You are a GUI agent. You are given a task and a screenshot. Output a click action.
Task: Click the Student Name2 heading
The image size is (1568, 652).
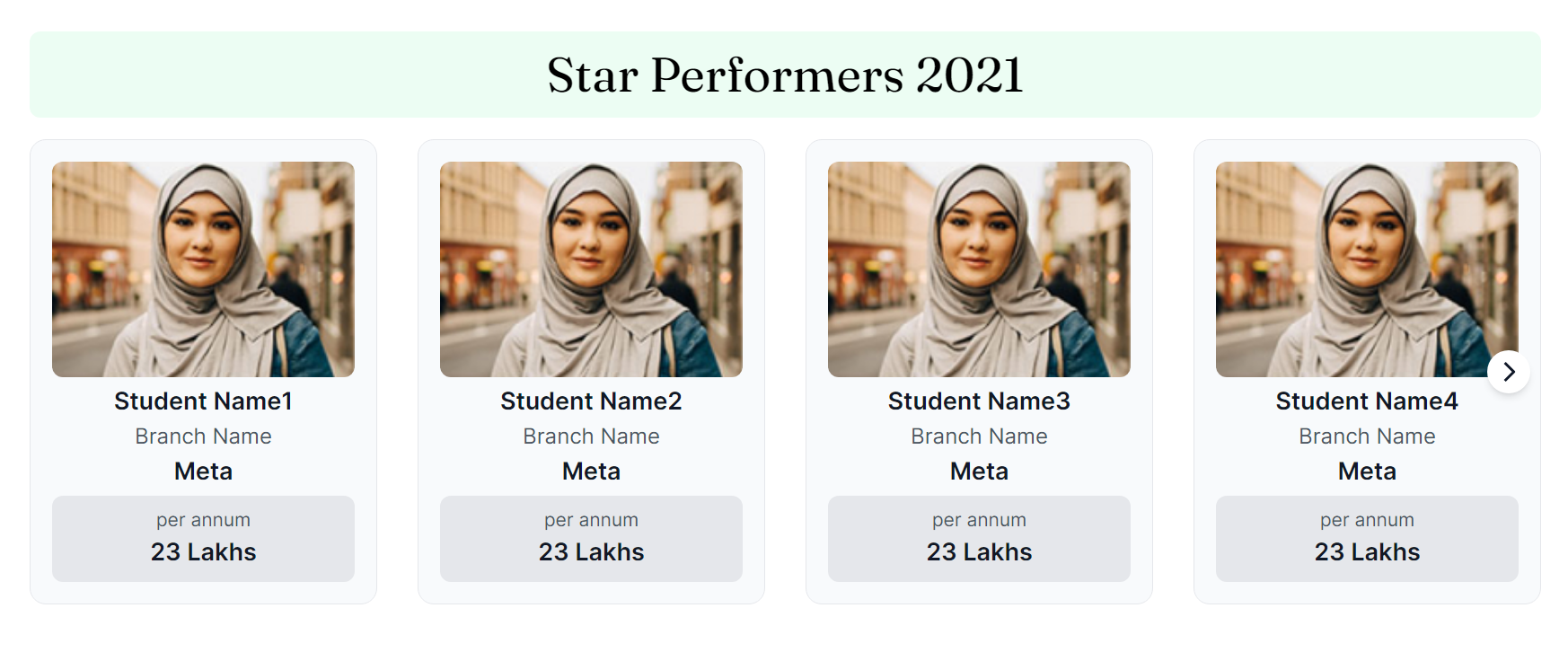[591, 401]
